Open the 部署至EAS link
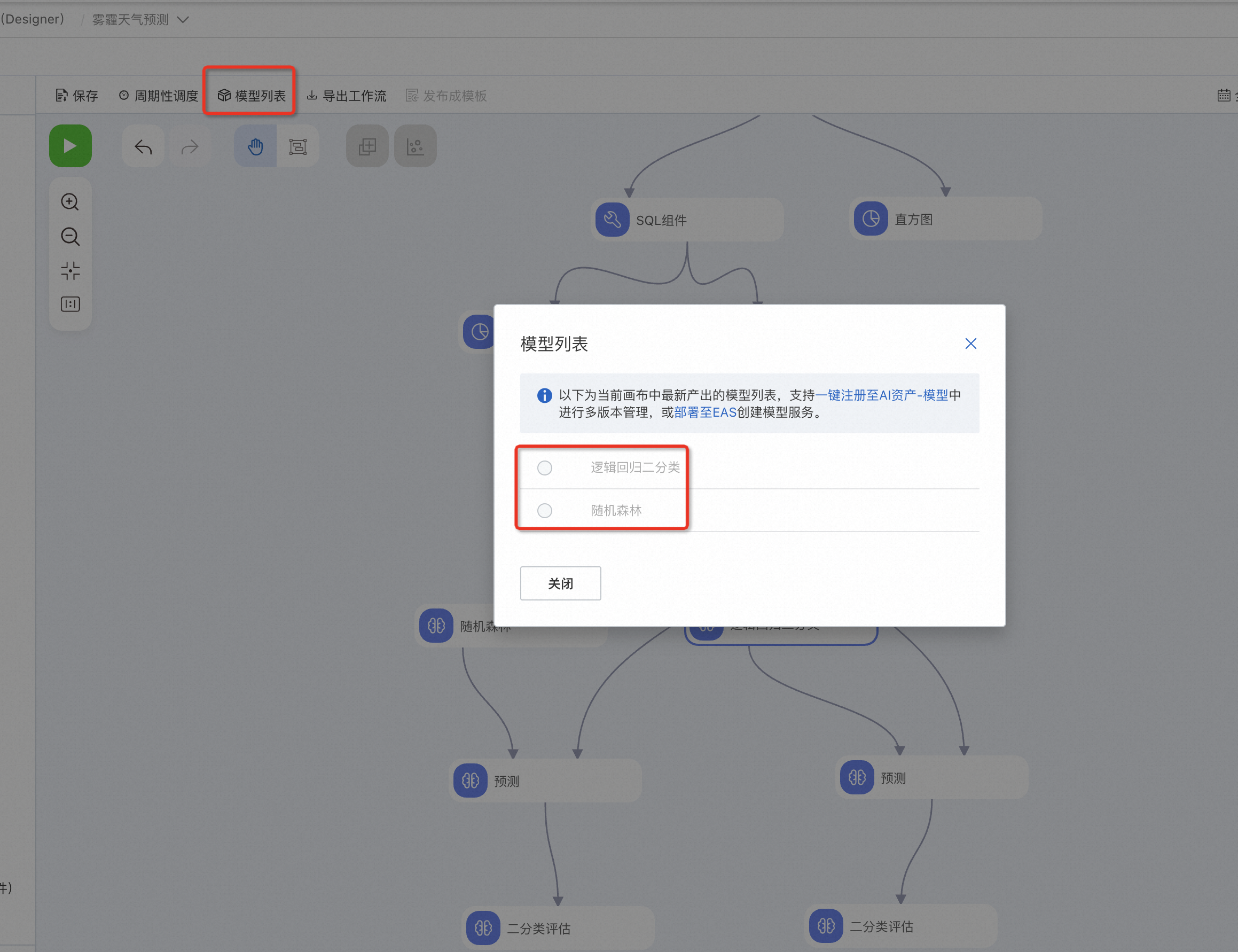 point(705,412)
